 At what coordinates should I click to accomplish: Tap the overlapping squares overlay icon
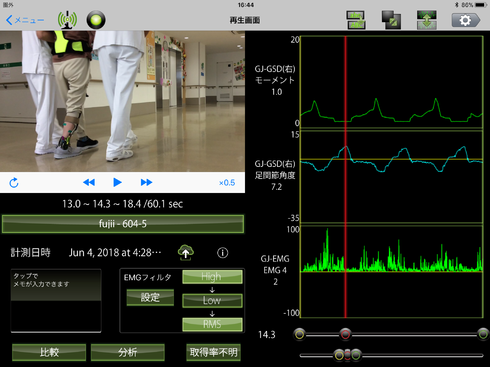[391, 20]
